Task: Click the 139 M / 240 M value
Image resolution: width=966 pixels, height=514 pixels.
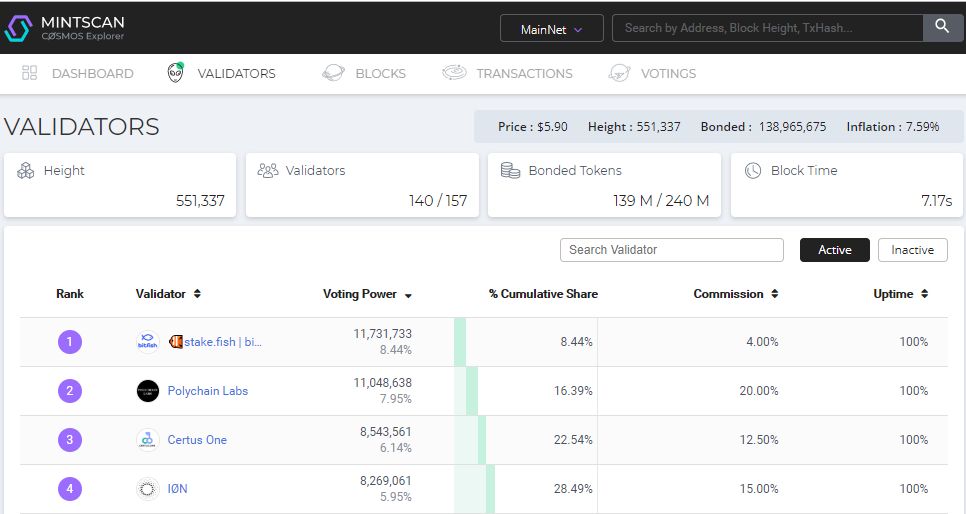Action: click(661, 201)
